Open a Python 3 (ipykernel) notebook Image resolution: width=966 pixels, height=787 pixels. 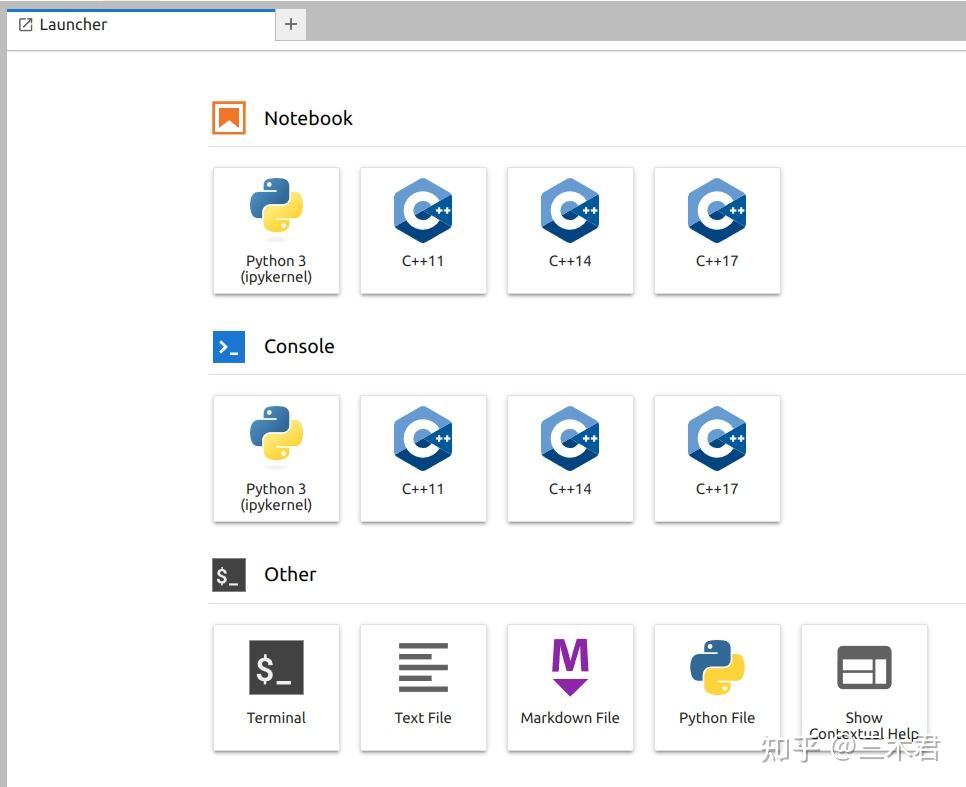click(276, 230)
